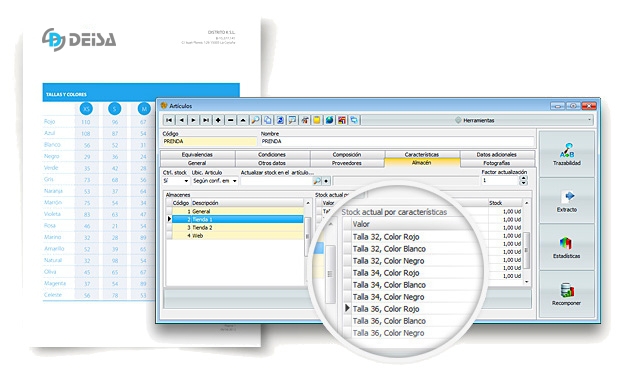630x388 pixels.
Task: Toggle the row marker beside Talla 34, Color Blanco
Action: 347,285
